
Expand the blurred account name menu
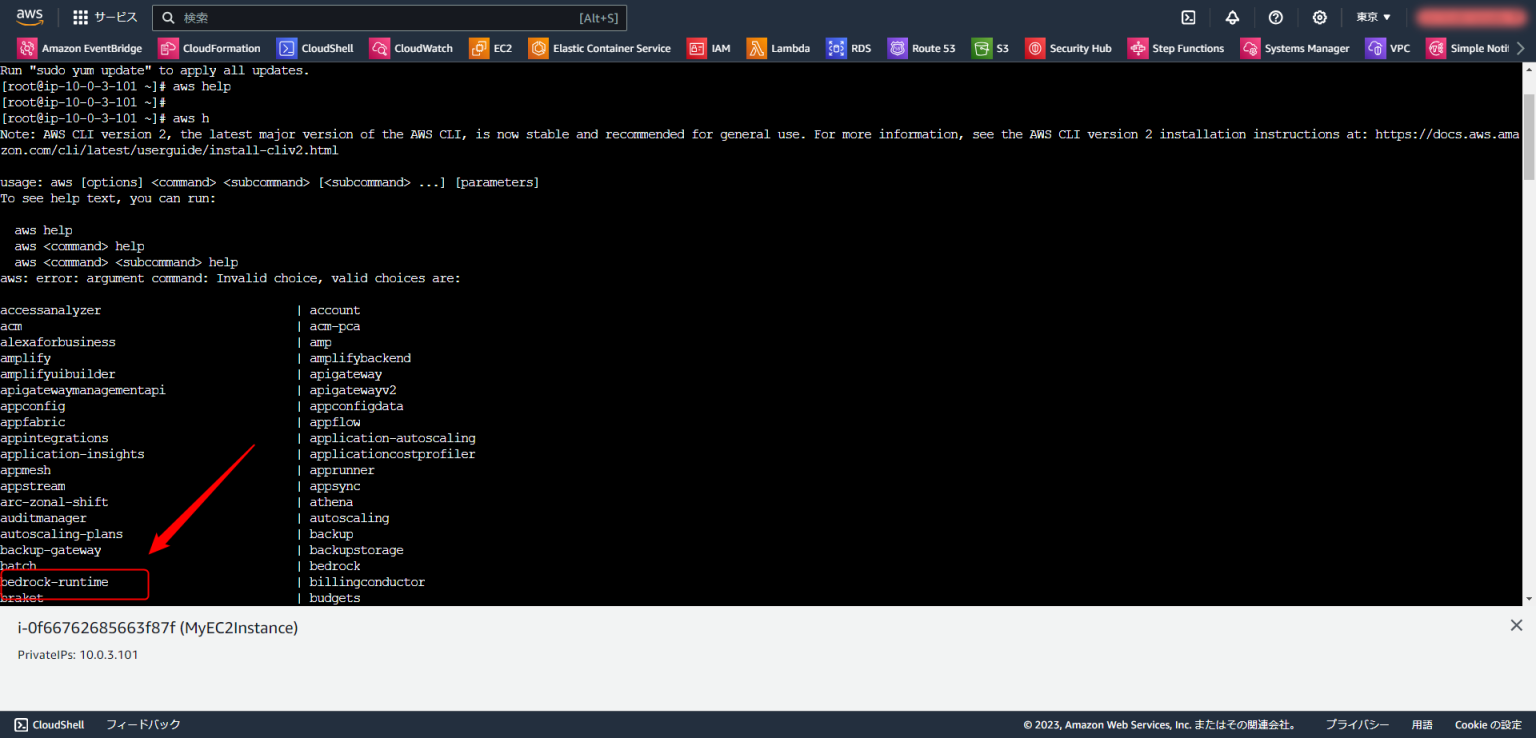pos(1469,17)
